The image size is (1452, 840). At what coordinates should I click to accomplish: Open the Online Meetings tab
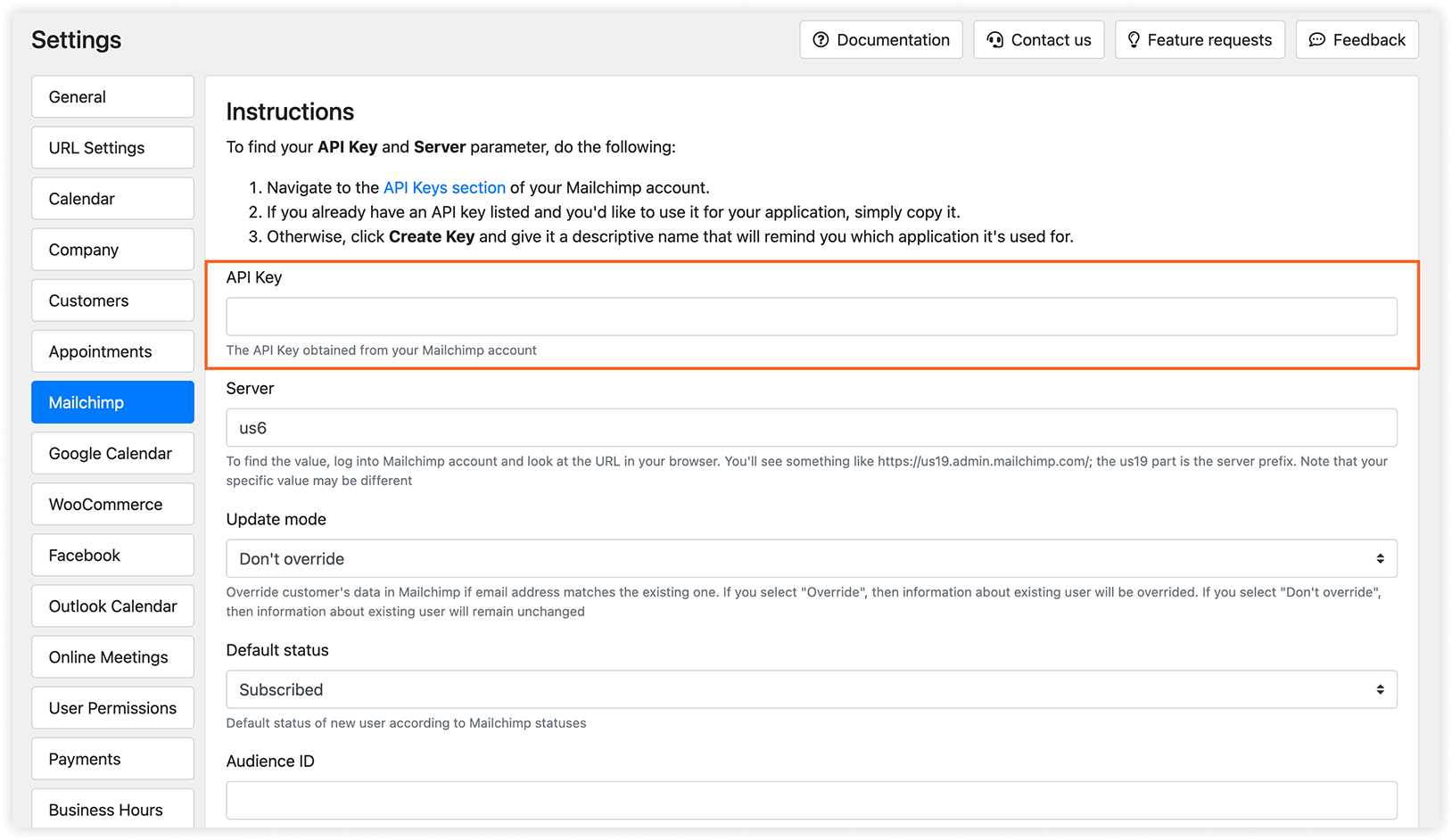click(112, 657)
